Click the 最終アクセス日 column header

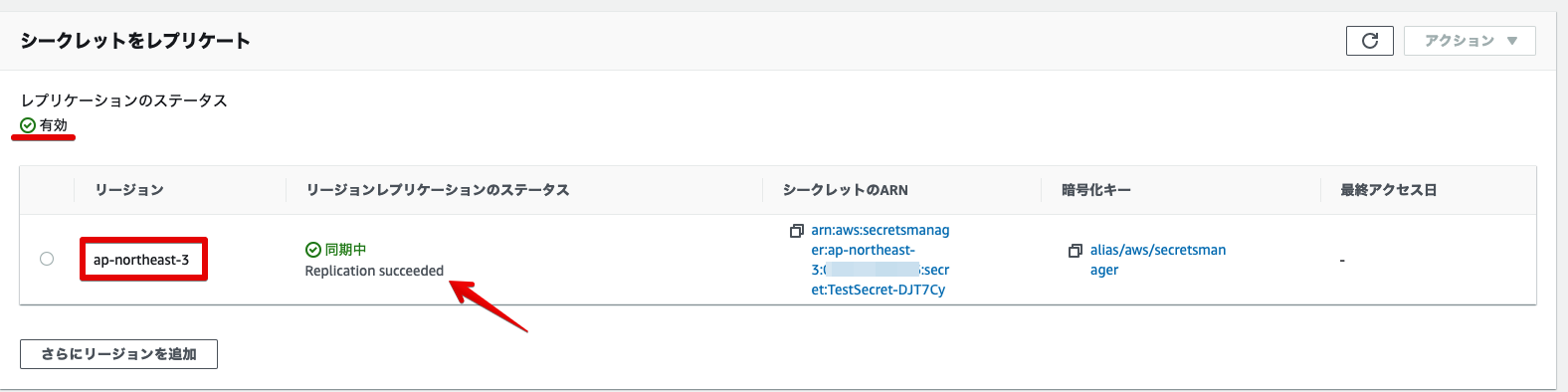[x=1389, y=190]
